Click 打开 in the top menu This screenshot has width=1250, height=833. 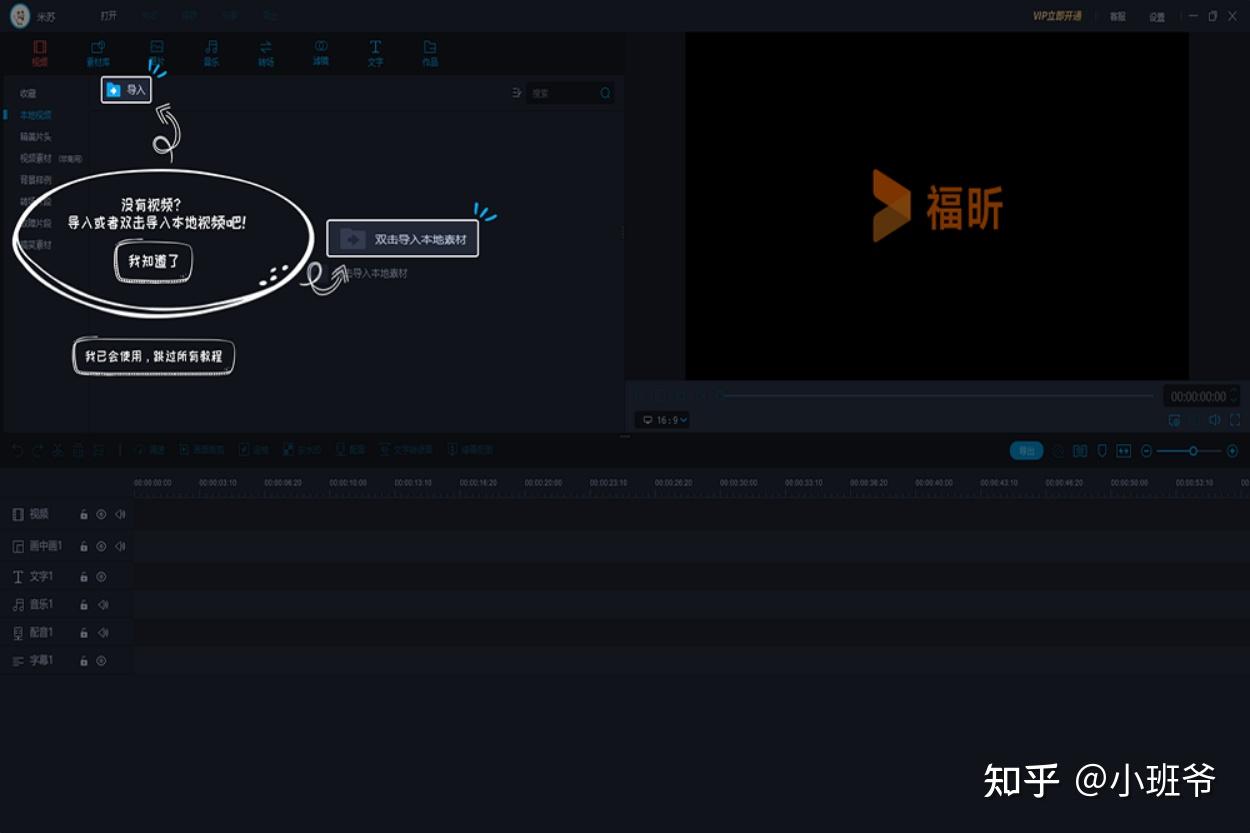(109, 16)
